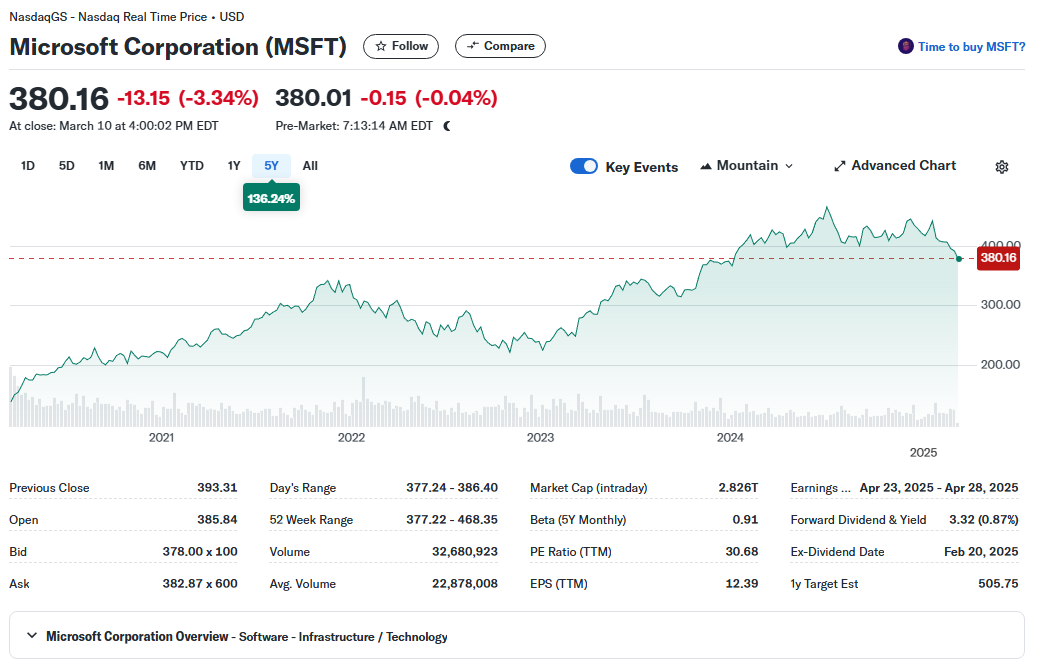Click the 52 Week Range value 377.22 - 468.35
1047x666 pixels.
[452, 520]
